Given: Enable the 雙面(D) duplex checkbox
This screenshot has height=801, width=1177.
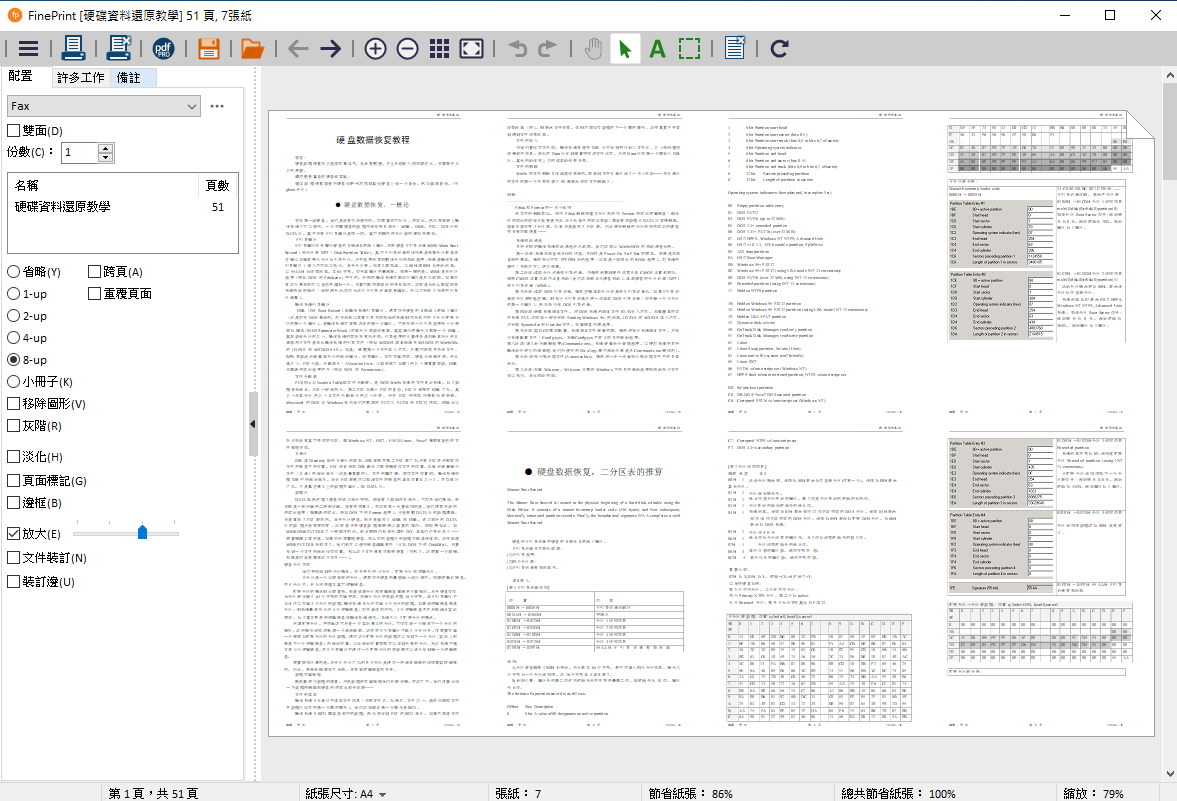Looking at the screenshot, I should click(13, 131).
